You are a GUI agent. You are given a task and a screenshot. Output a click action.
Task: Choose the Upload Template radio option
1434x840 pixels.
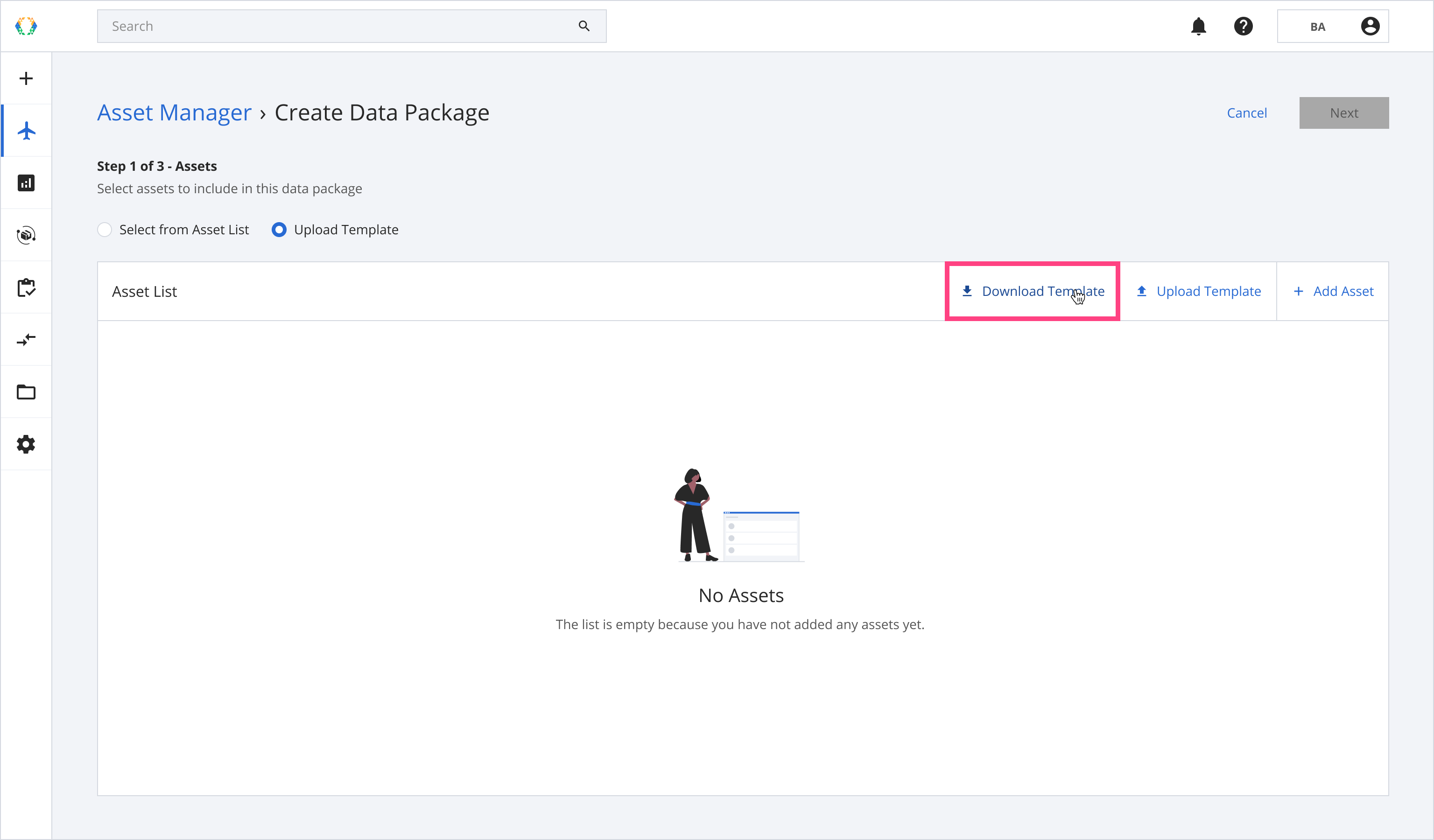coord(279,230)
